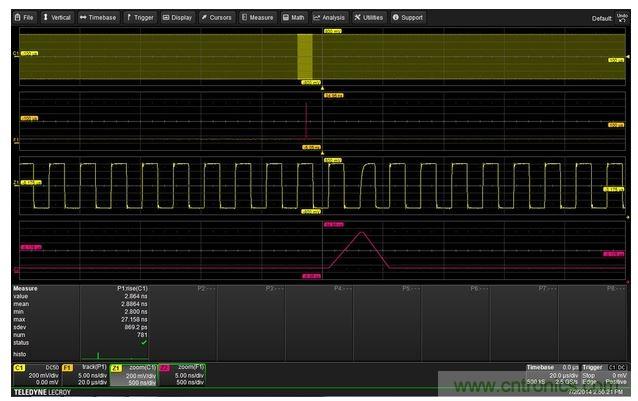Click the Math toolbar icon
The height and width of the screenshot is (401, 638).
(x=293, y=17)
